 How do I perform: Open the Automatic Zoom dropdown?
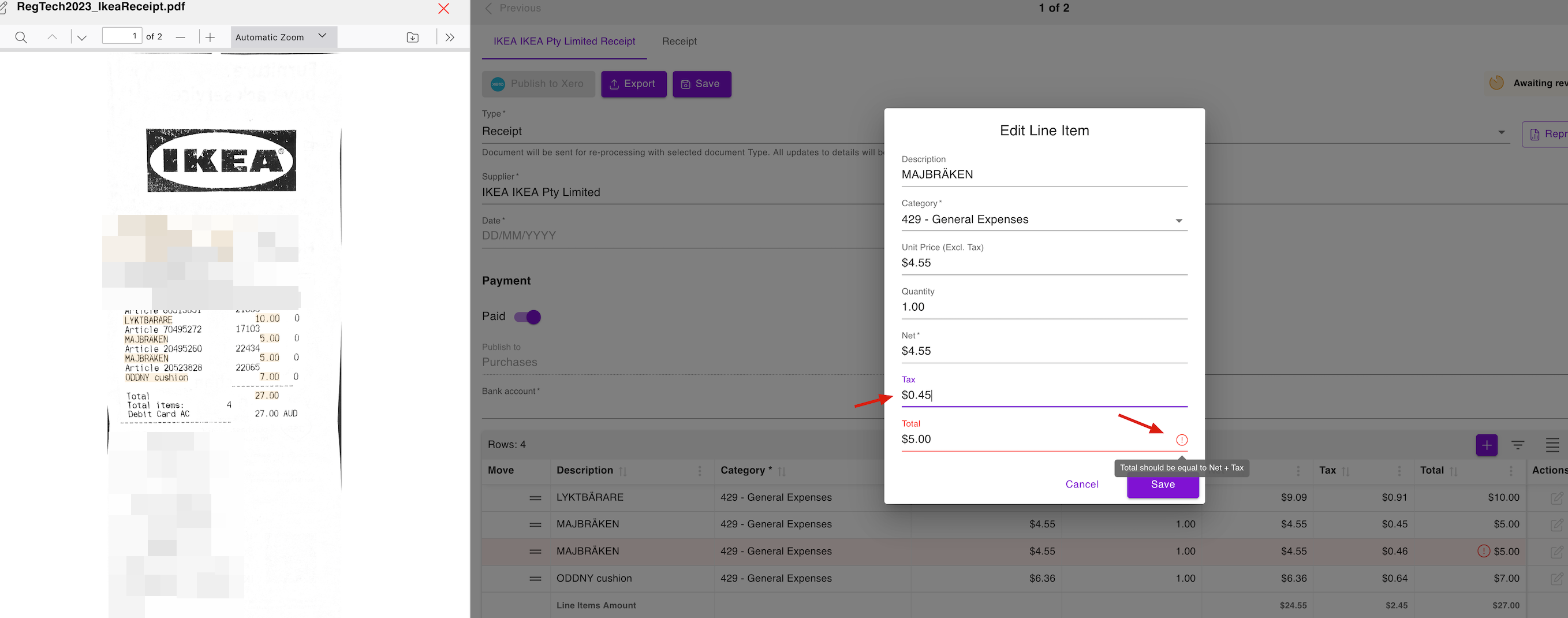pyautogui.click(x=283, y=36)
